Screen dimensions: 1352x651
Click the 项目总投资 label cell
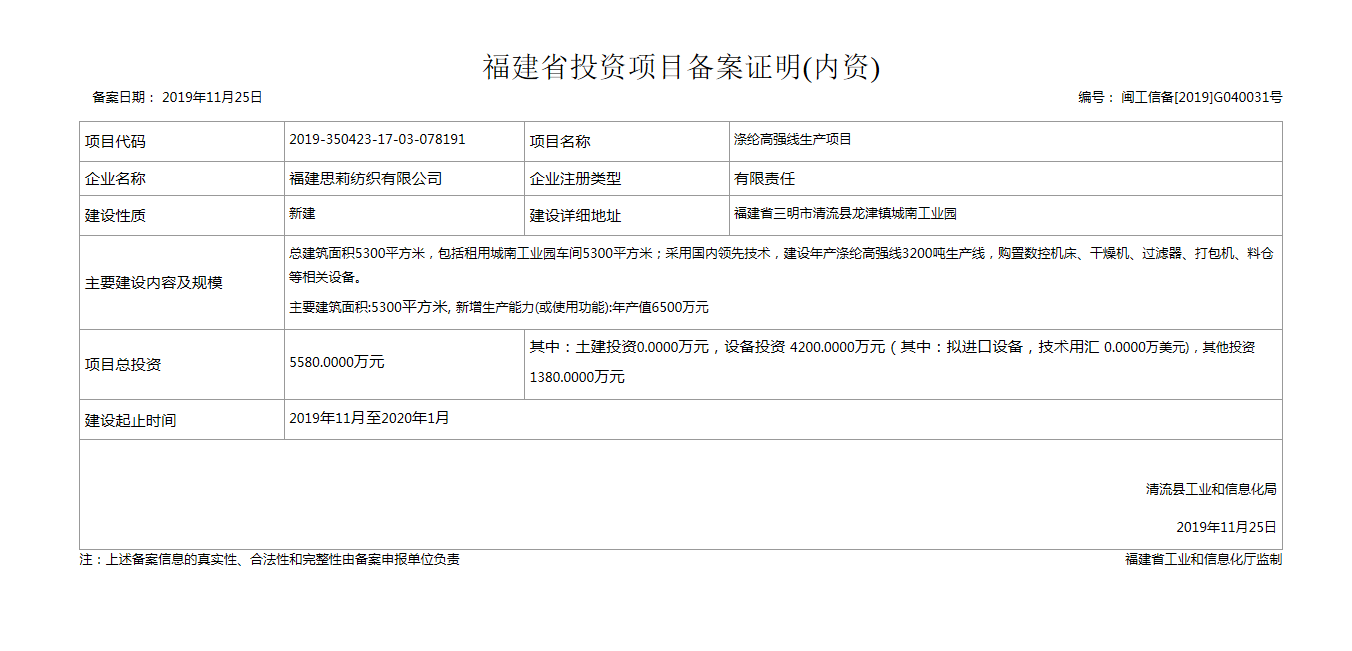(x=182, y=365)
